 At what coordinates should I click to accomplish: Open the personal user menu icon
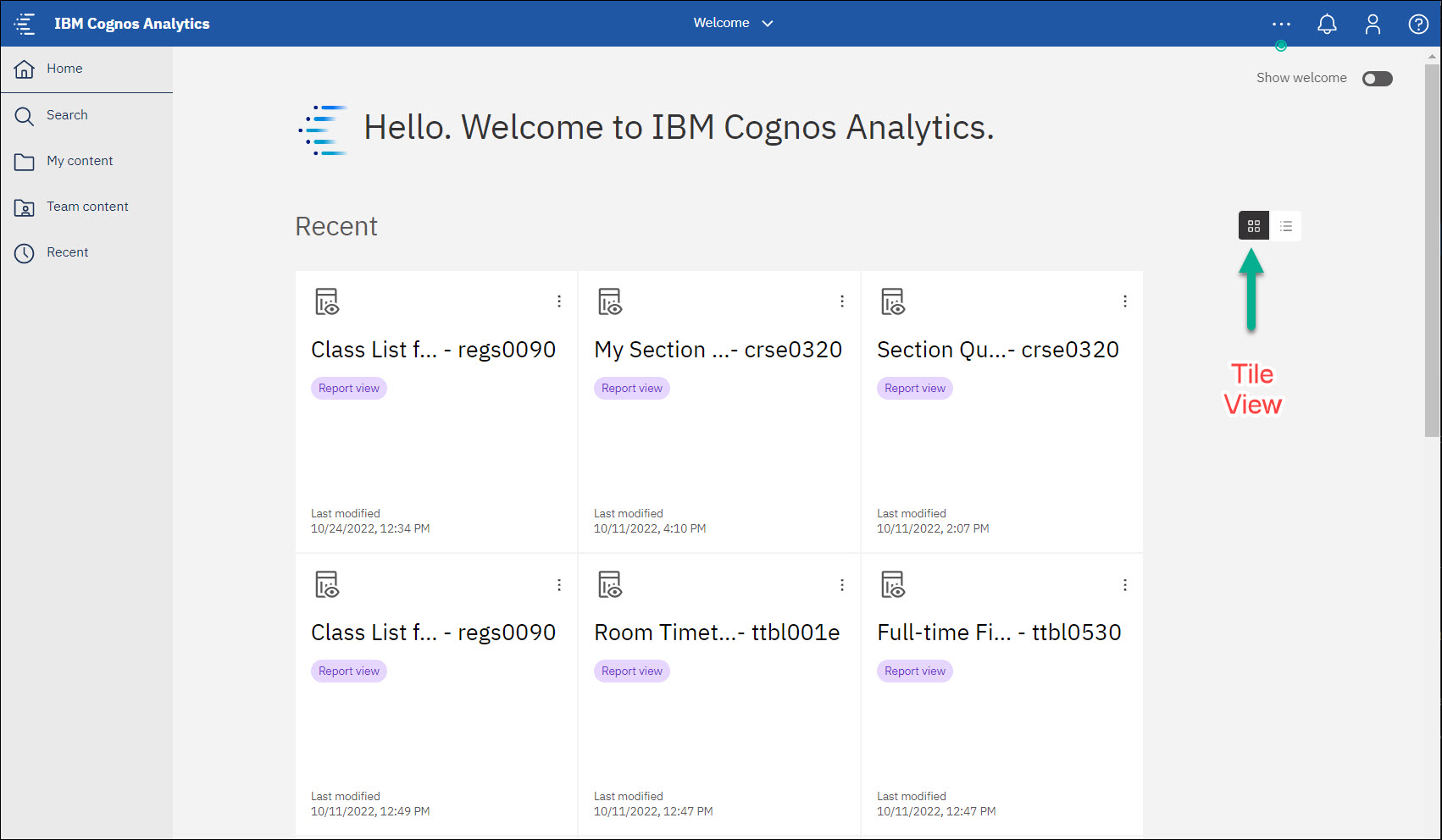click(1373, 24)
